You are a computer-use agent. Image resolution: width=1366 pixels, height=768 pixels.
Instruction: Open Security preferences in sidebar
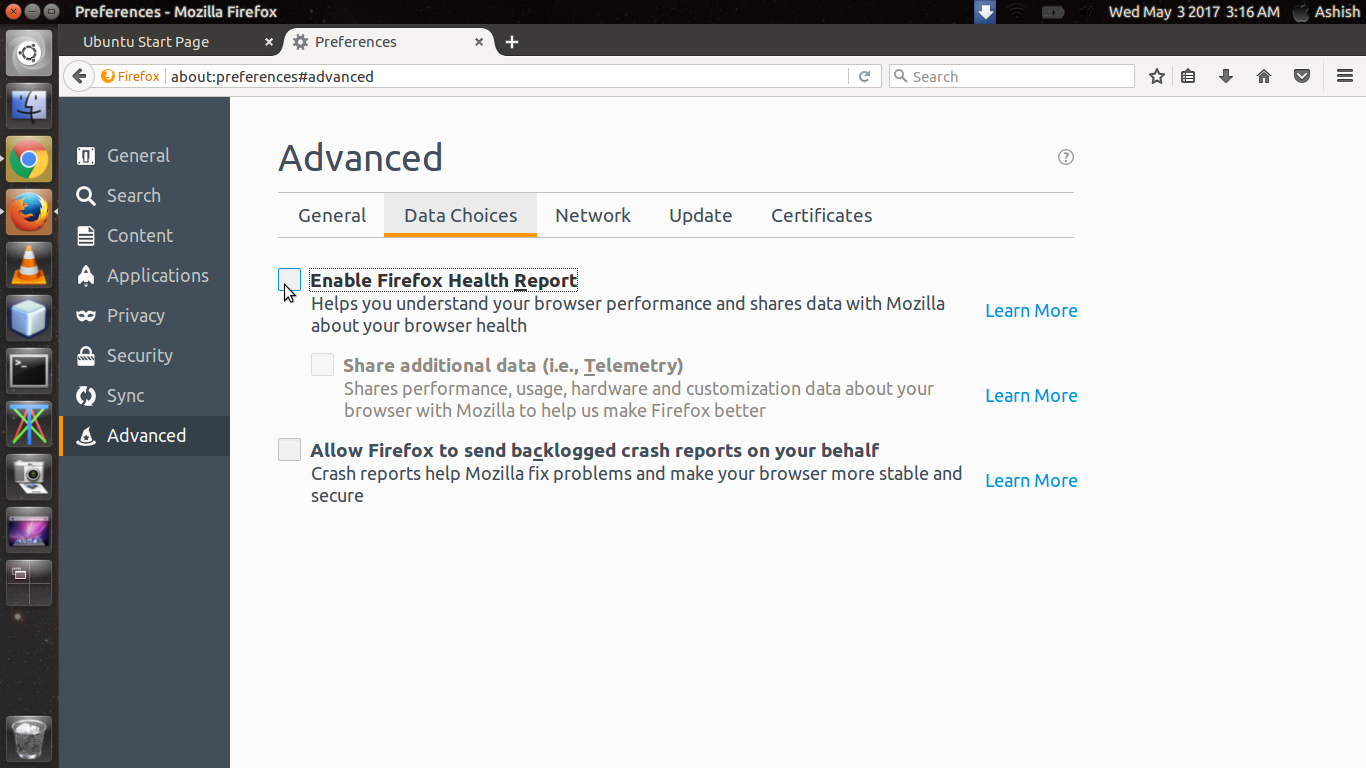pyautogui.click(x=144, y=356)
